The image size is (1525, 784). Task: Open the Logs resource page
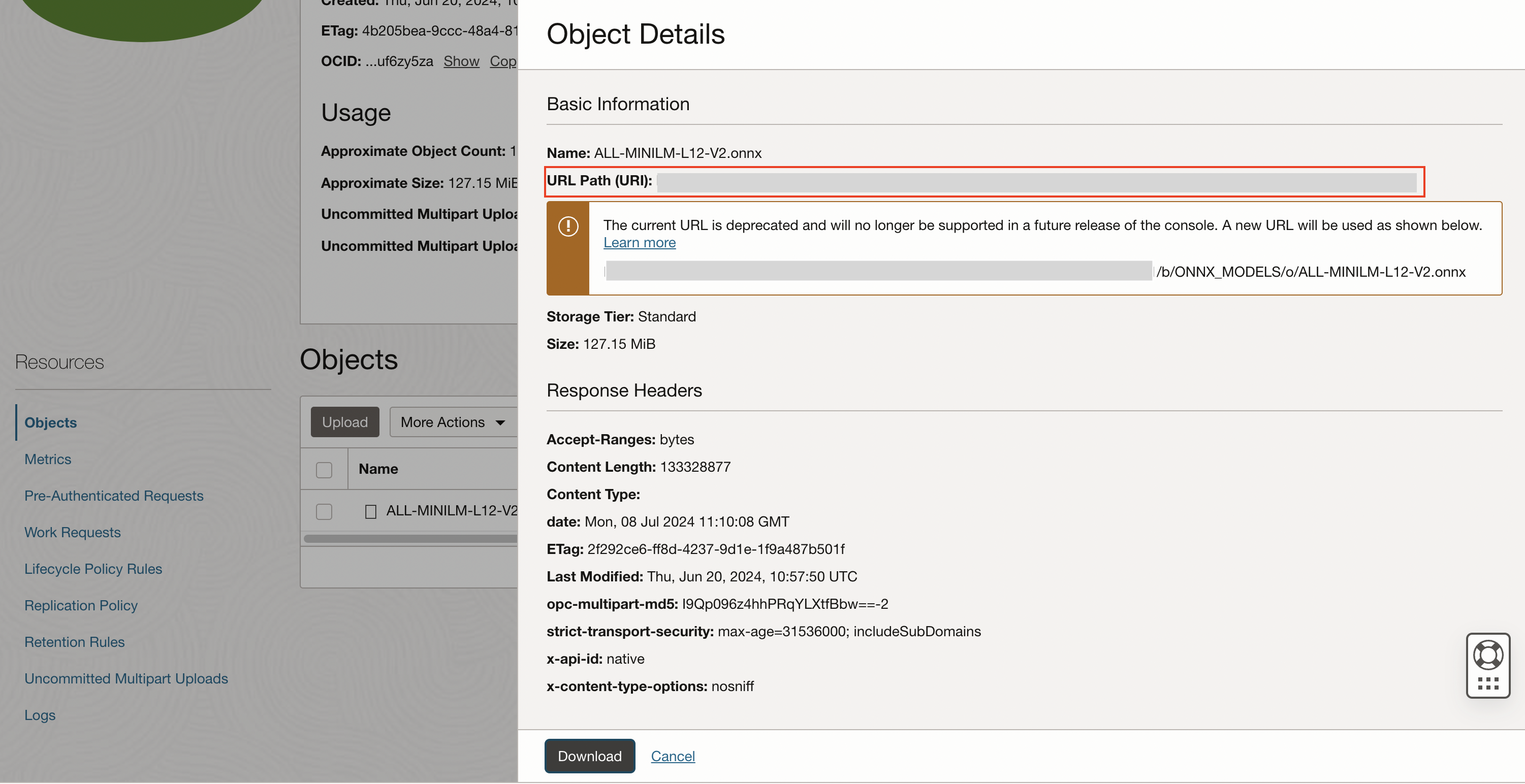[x=40, y=715]
